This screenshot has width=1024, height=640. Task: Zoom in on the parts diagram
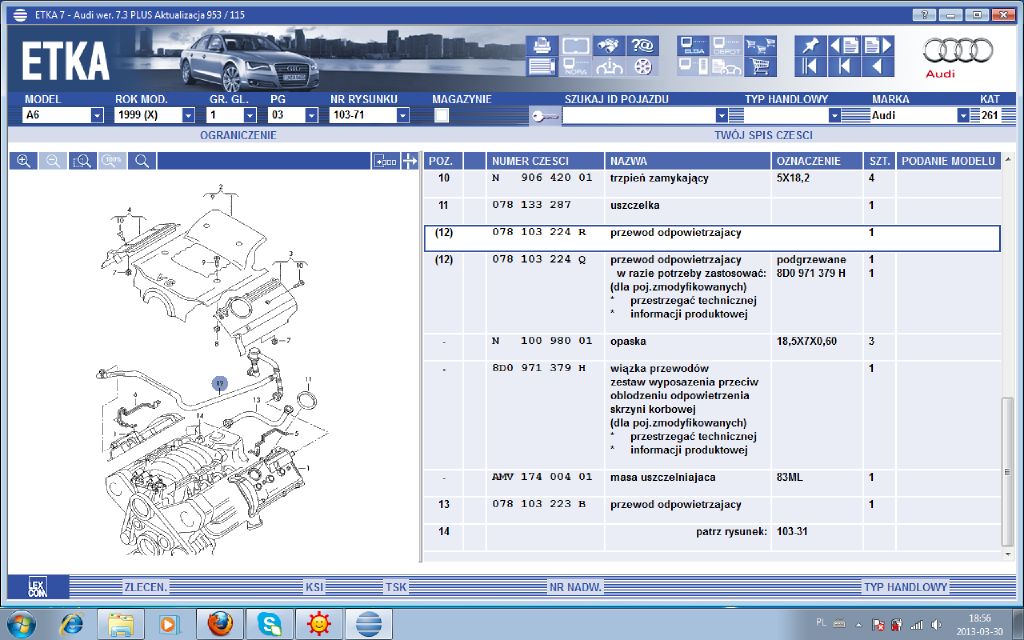[x=24, y=161]
